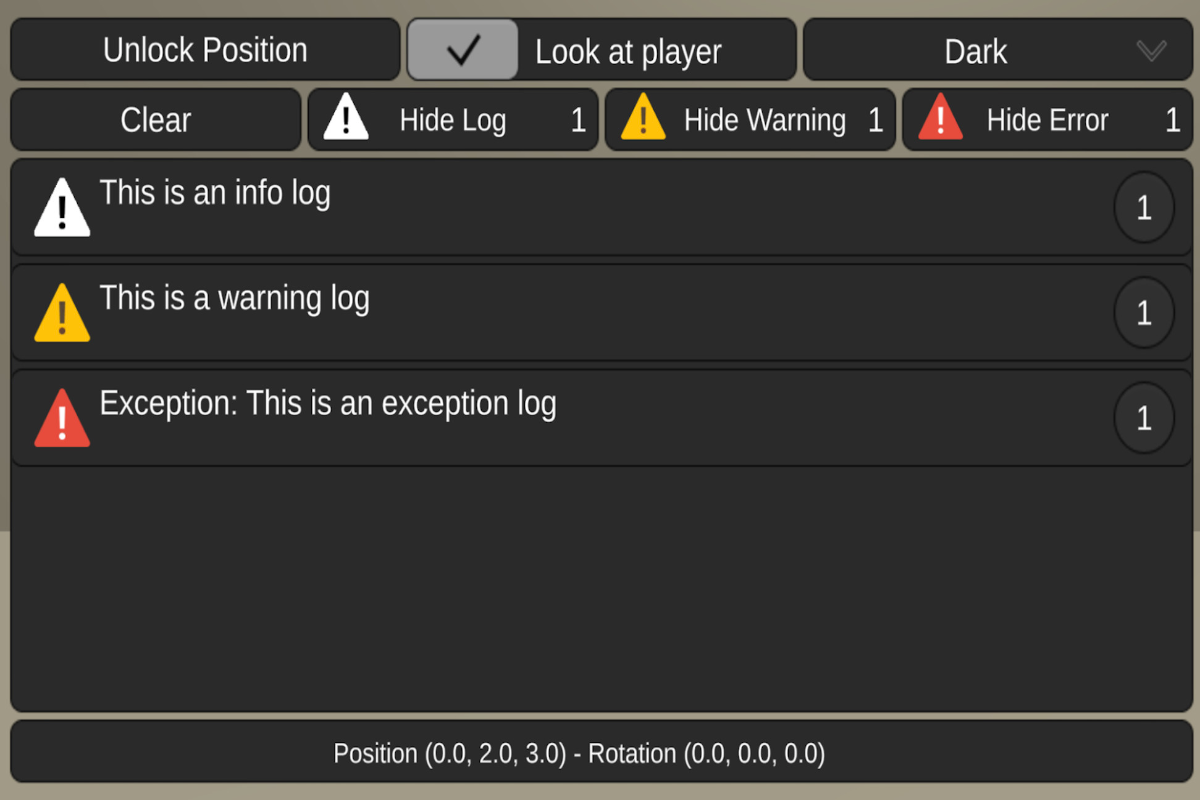Click the dropdown chevron arrow next to Dark
The width and height of the screenshot is (1200, 800).
pos(1151,50)
